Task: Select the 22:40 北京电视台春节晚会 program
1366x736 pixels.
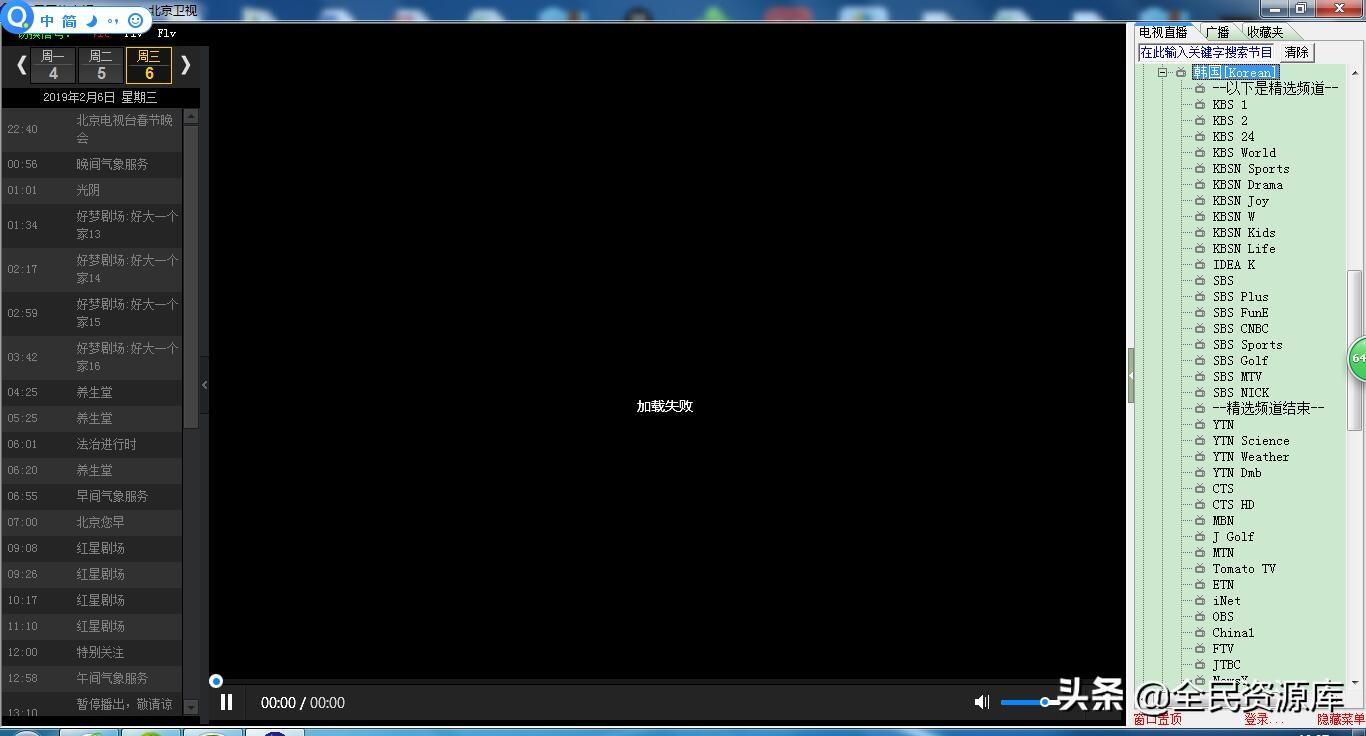Action: coord(92,129)
